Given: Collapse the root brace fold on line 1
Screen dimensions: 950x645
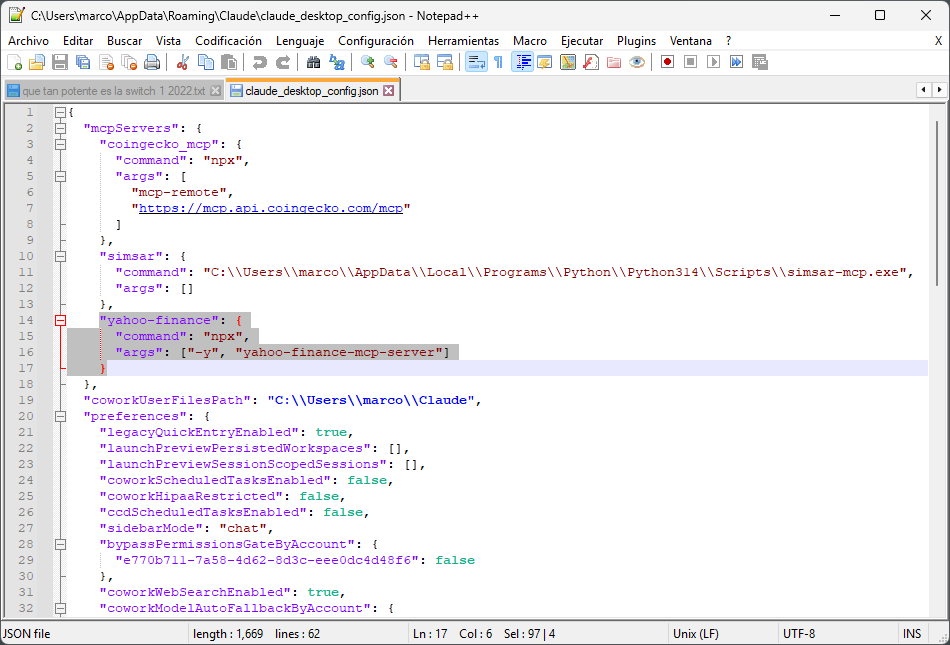Looking at the screenshot, I should (60, 112).
